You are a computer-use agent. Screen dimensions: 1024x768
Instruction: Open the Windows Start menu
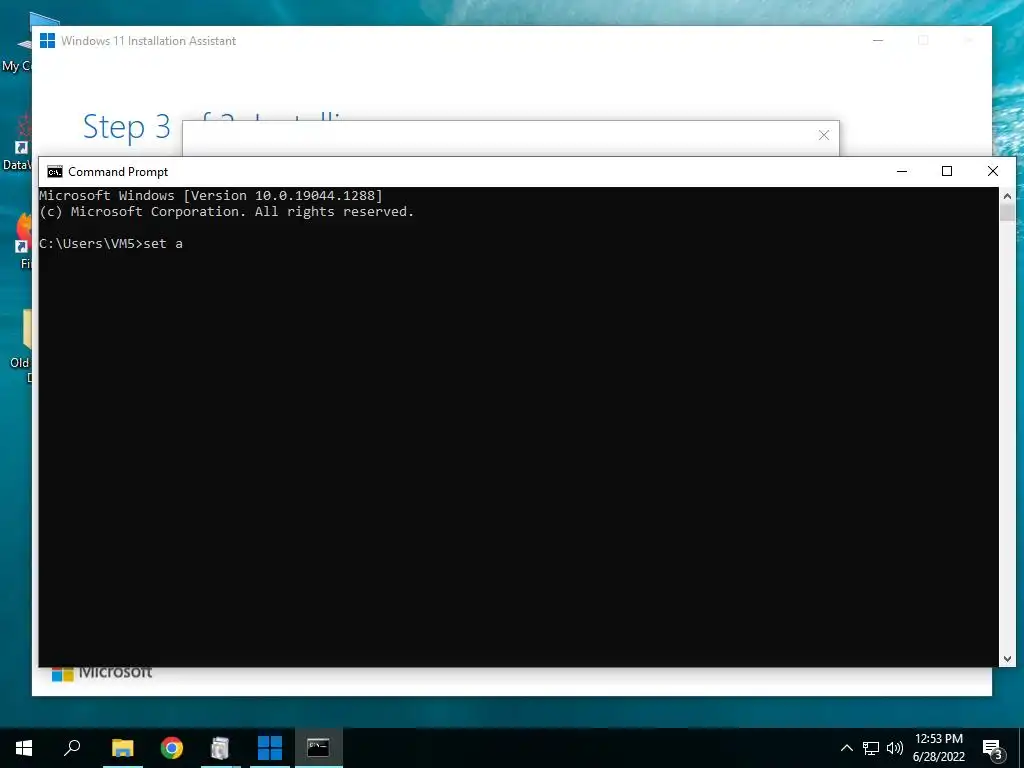(24, 748)
